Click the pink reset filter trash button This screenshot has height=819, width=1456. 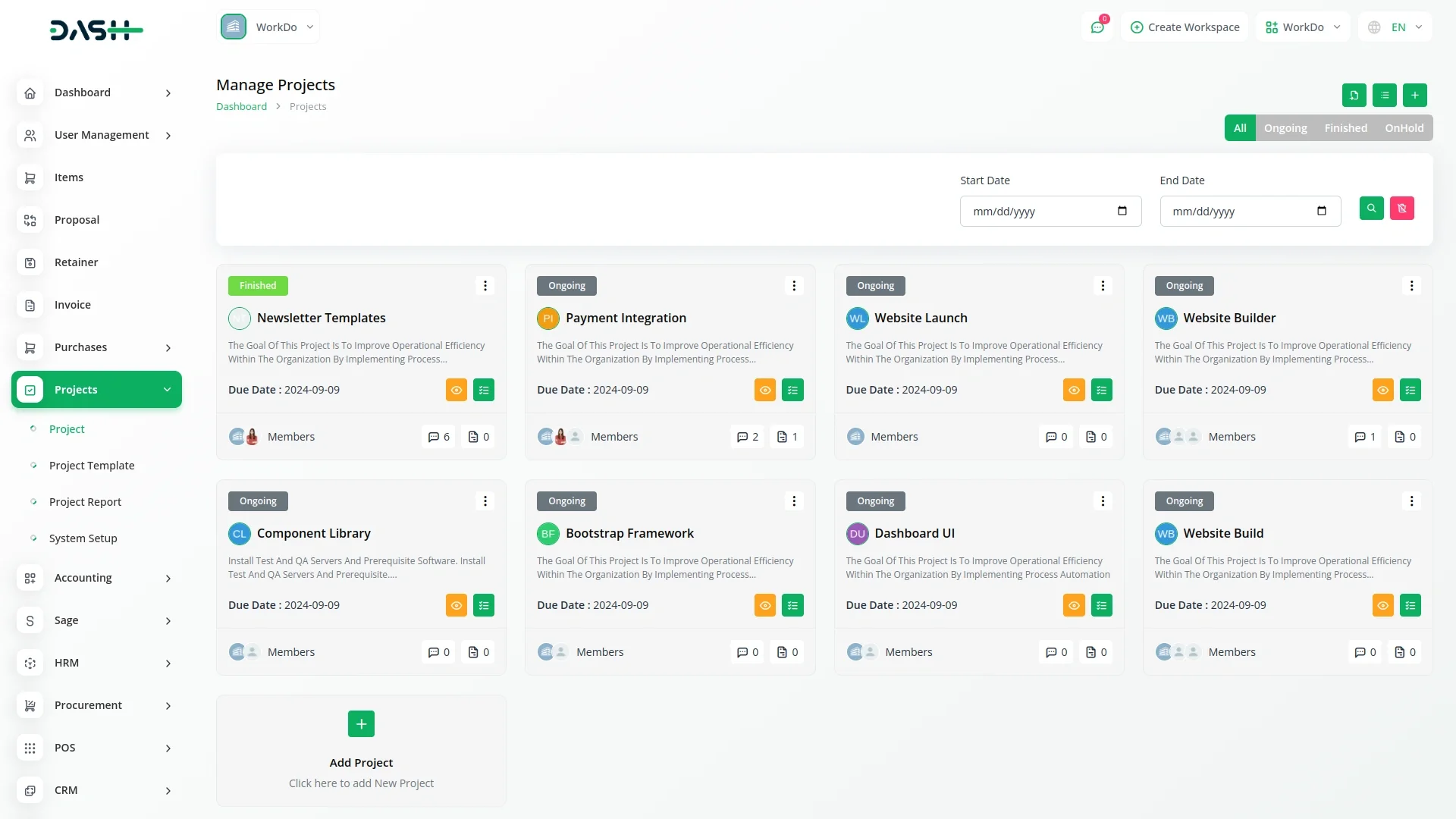(x=1401, y=209)
